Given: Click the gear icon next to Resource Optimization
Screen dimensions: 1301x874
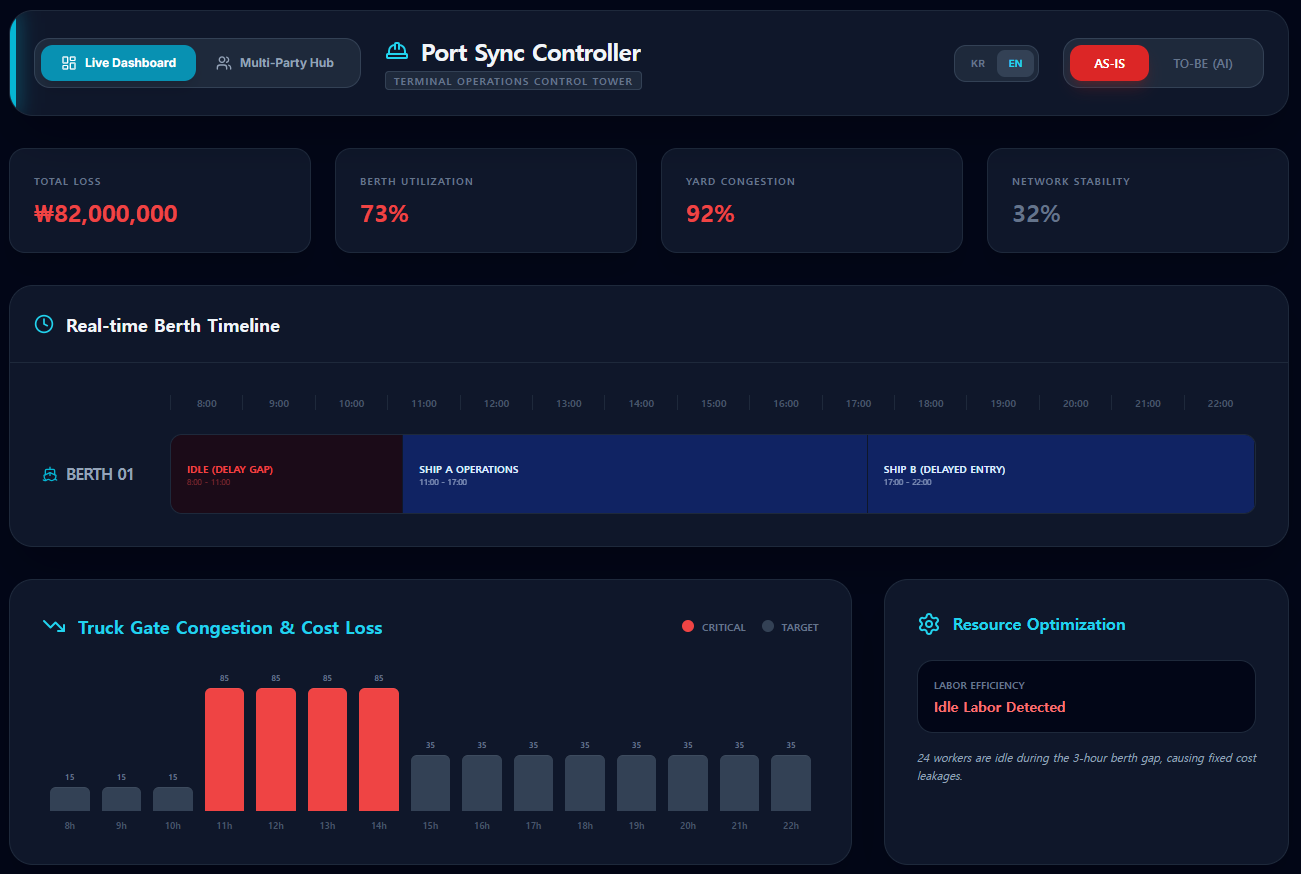Looking at the screenshot, I should (928, 623).
